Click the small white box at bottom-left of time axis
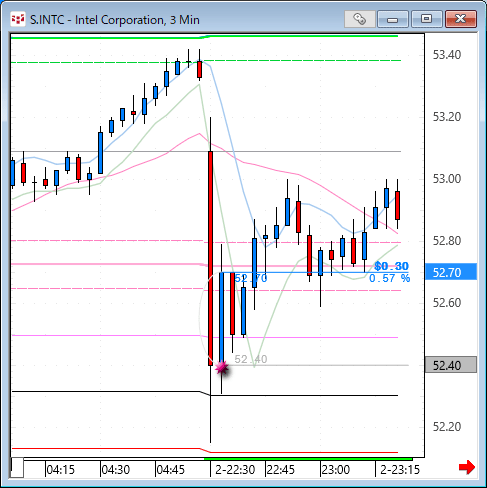The image size is (487, 488). (x=17, y=468)
